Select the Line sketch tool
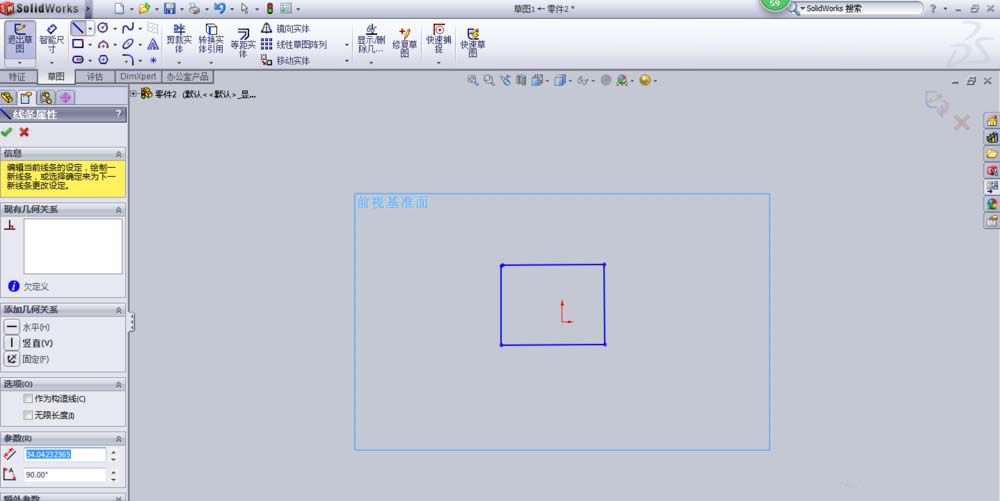Image resolution: width=1000 pixels, height=501 pixels. (77, 28)
